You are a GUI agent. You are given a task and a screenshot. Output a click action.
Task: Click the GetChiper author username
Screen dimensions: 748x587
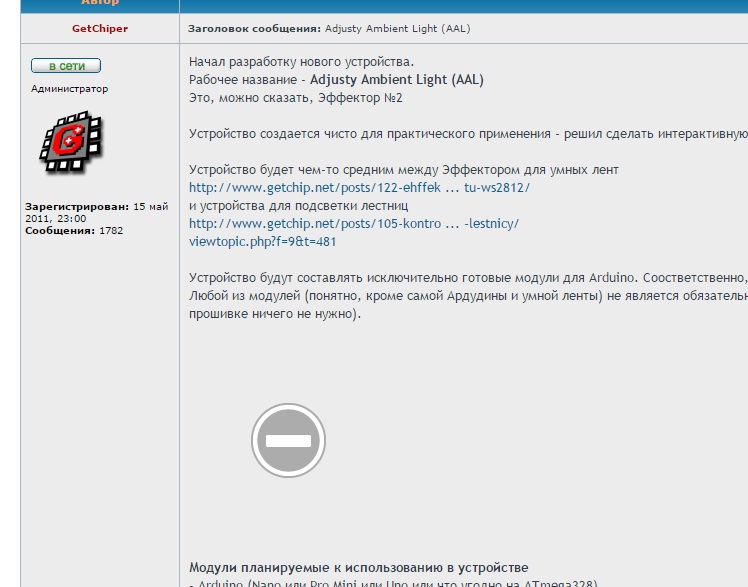coord(99,28)
